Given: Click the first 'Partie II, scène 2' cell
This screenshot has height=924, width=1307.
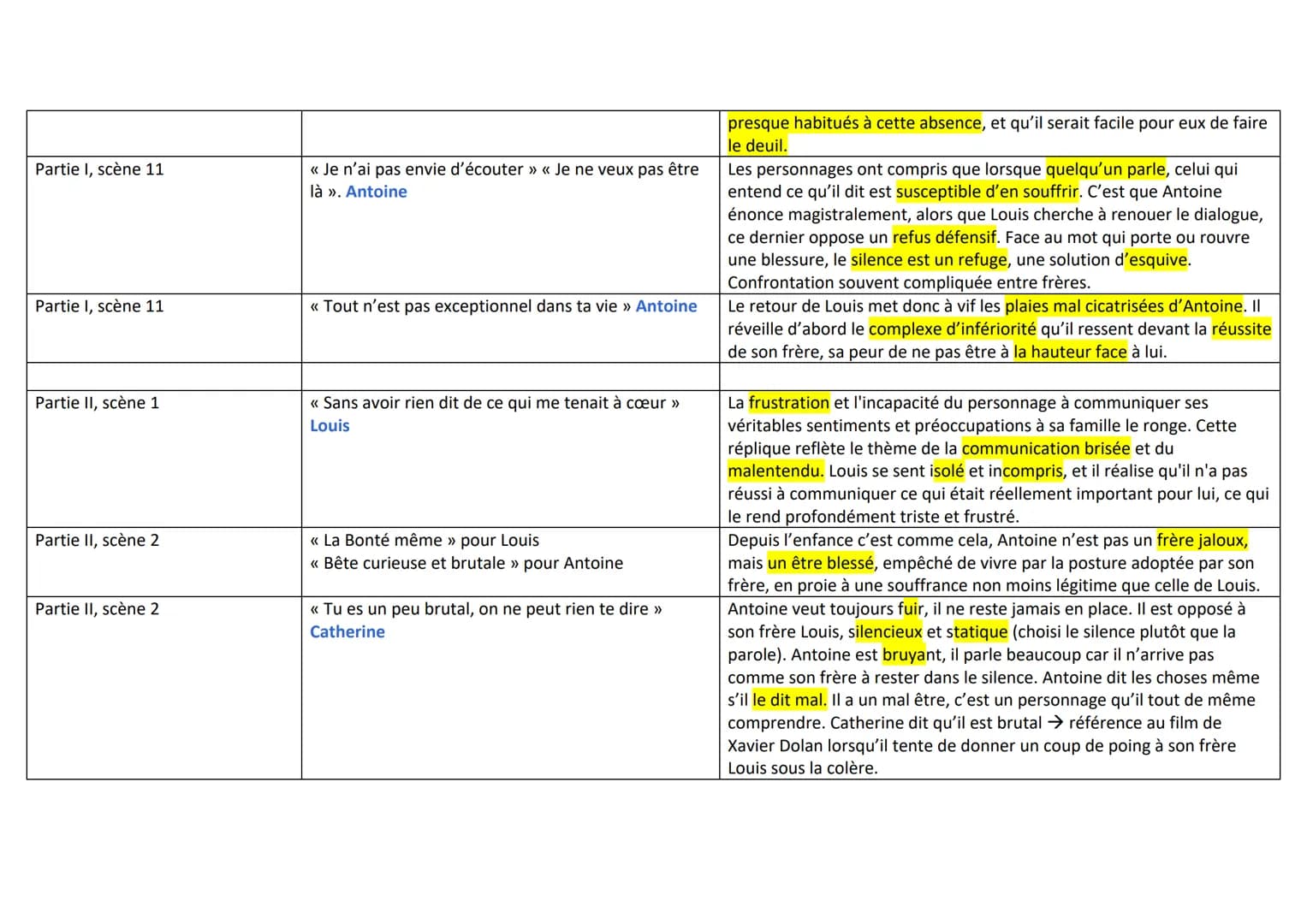Looking at the screenshot, I should (163, 562).
